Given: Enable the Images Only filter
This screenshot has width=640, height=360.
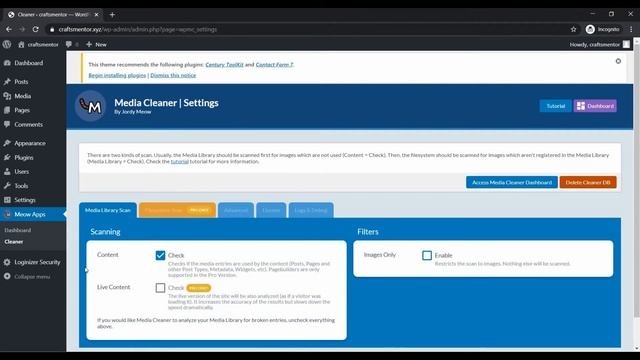Looking at the screenshot, I should point(427,255).
